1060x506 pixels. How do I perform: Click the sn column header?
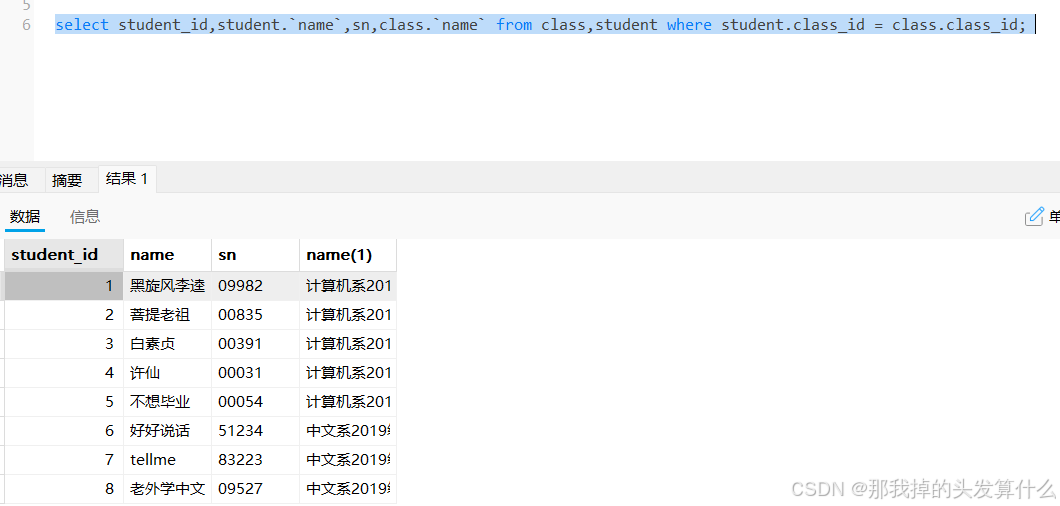pos(256,255)
